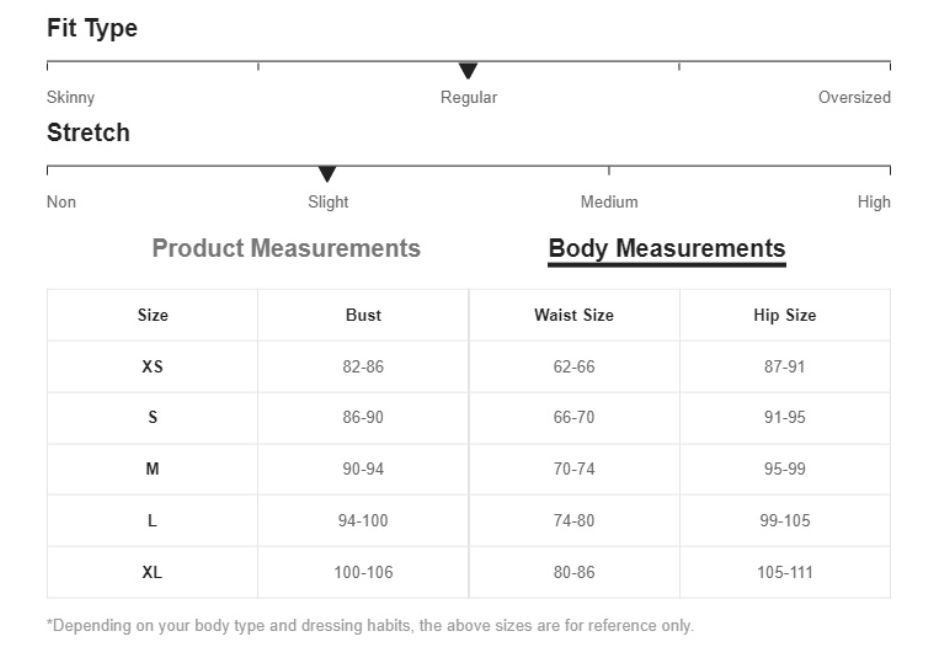Screen dimensions: 944x658
Task: Click the Medium stretch label
Action: coord(609,202)
